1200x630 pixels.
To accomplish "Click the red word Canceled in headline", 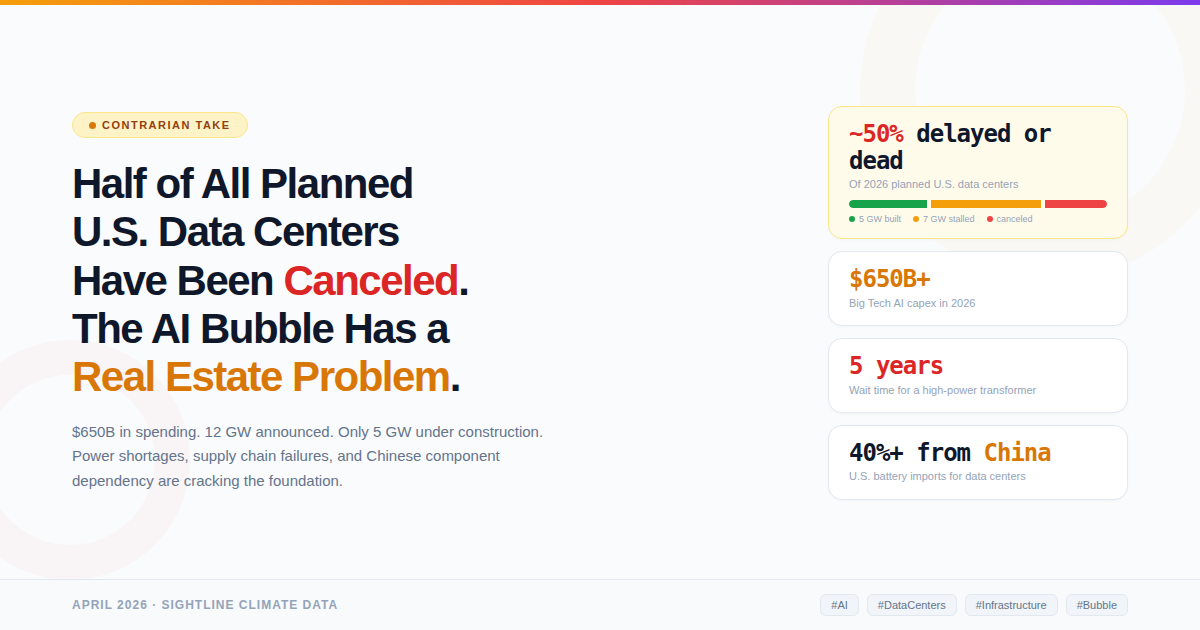I will point(371,281).
